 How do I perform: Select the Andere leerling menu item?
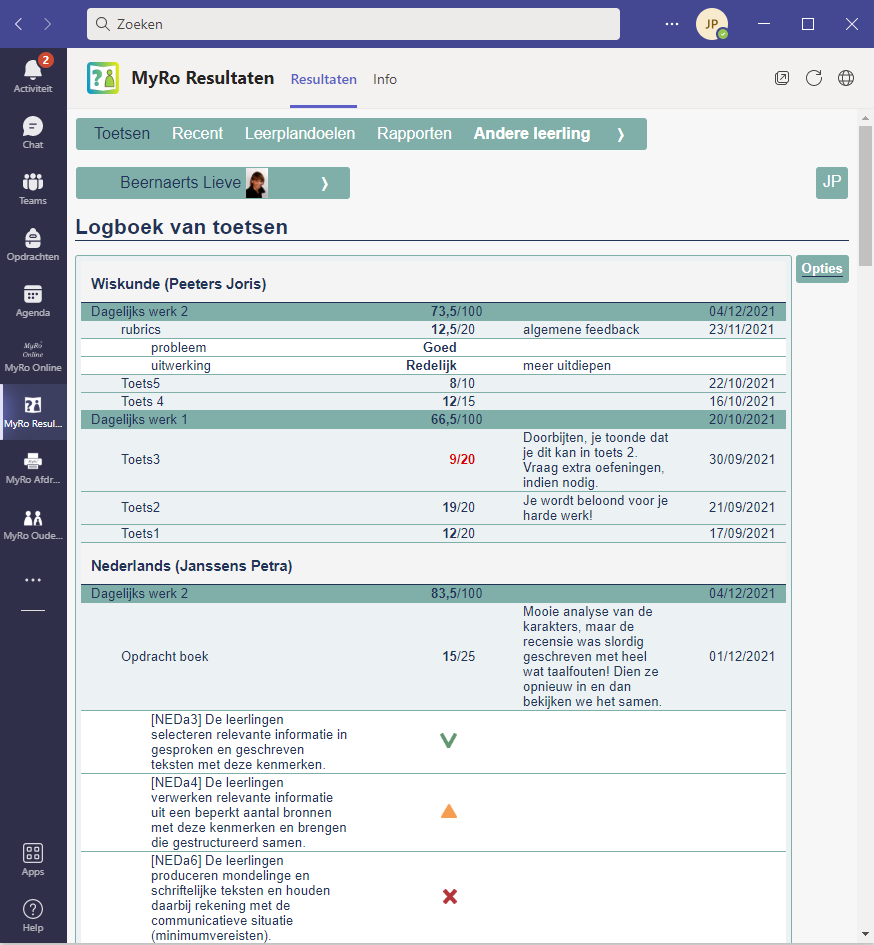tap(532, 134)
